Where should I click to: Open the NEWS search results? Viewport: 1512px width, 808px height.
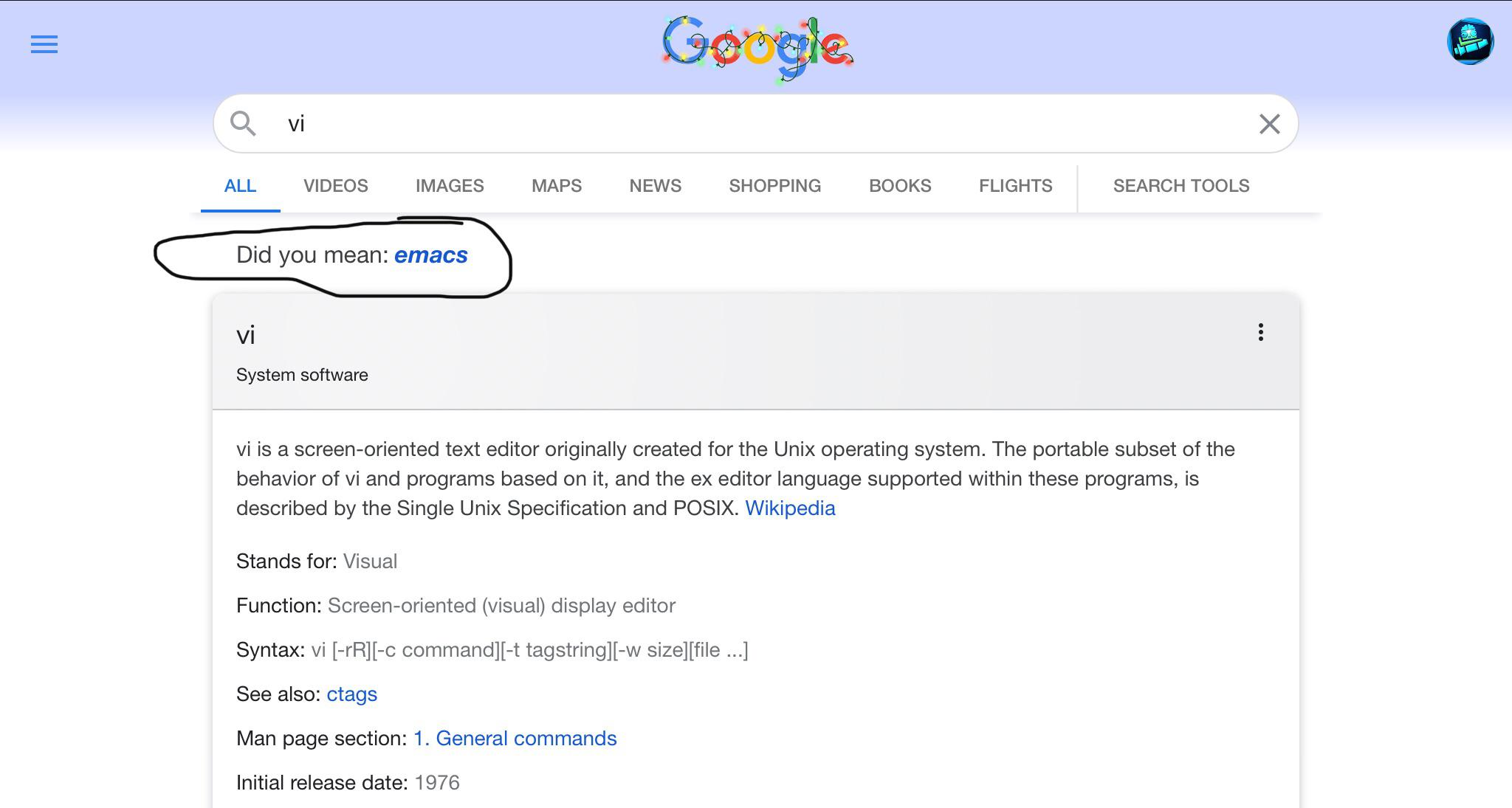(654, 186)
